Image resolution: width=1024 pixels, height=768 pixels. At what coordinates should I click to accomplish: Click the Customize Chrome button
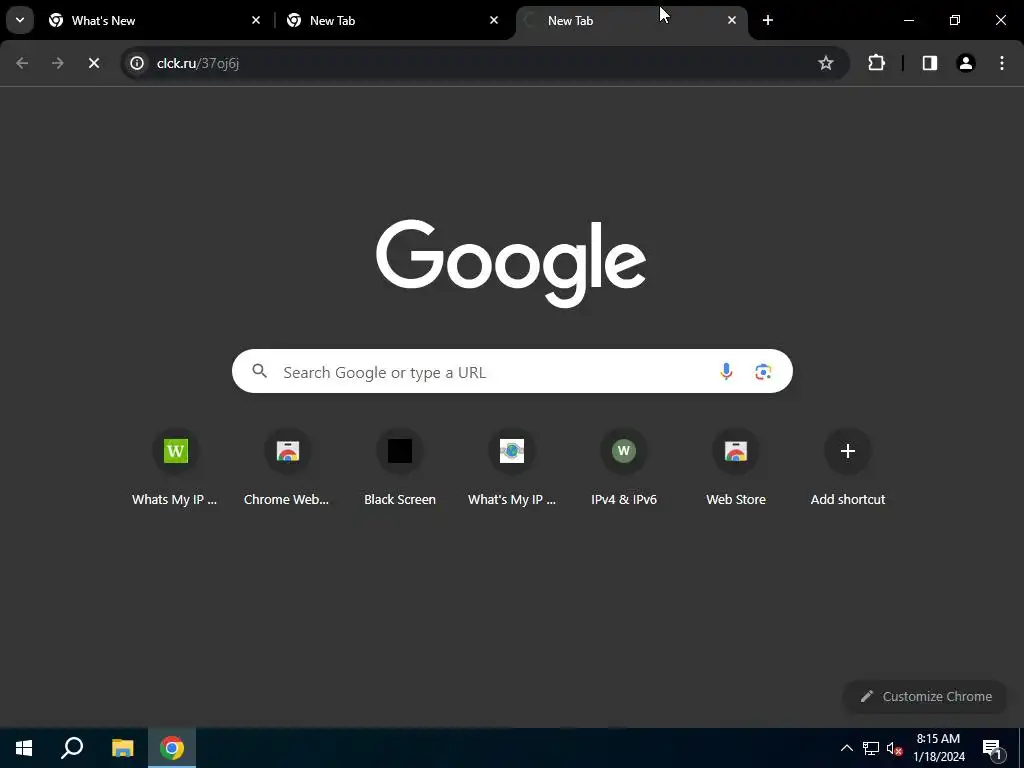coord(926,696)
